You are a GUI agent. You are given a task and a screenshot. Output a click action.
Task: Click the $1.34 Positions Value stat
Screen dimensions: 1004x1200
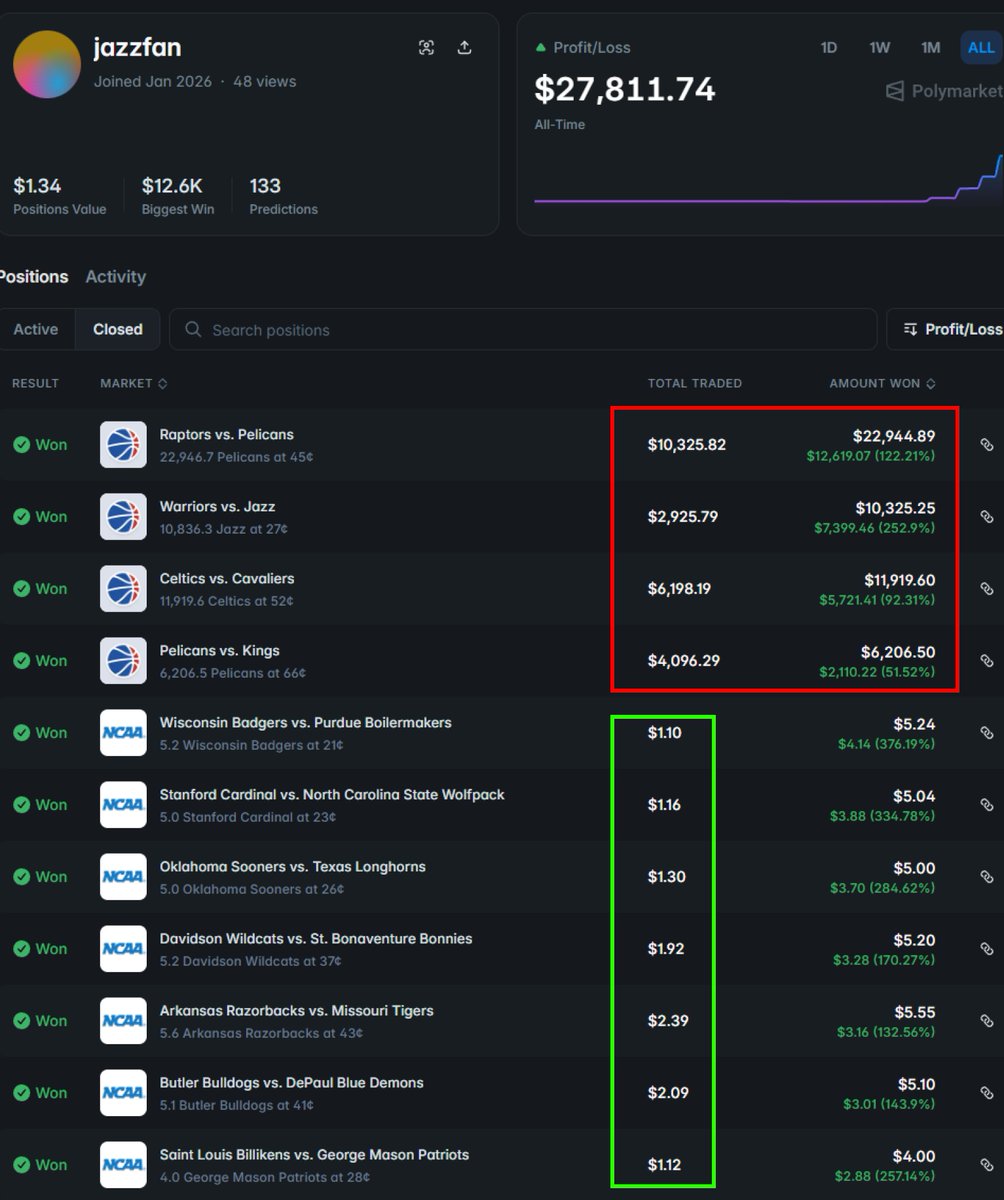coord(59,195)
